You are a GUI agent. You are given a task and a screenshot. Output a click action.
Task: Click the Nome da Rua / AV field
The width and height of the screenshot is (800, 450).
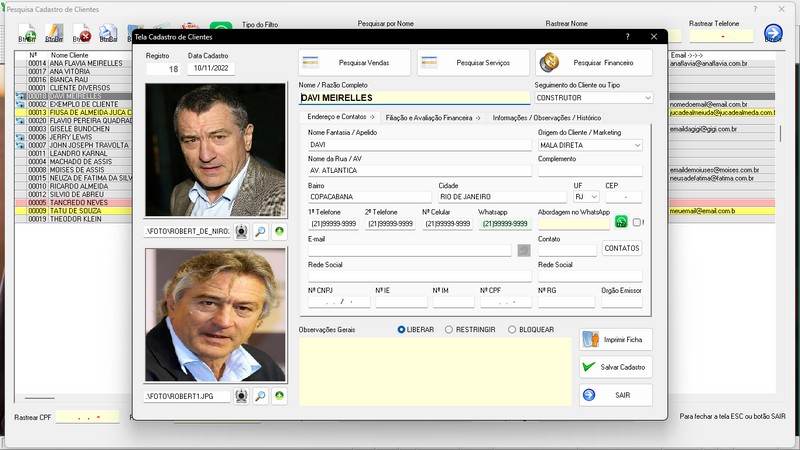tap(419, 170)
